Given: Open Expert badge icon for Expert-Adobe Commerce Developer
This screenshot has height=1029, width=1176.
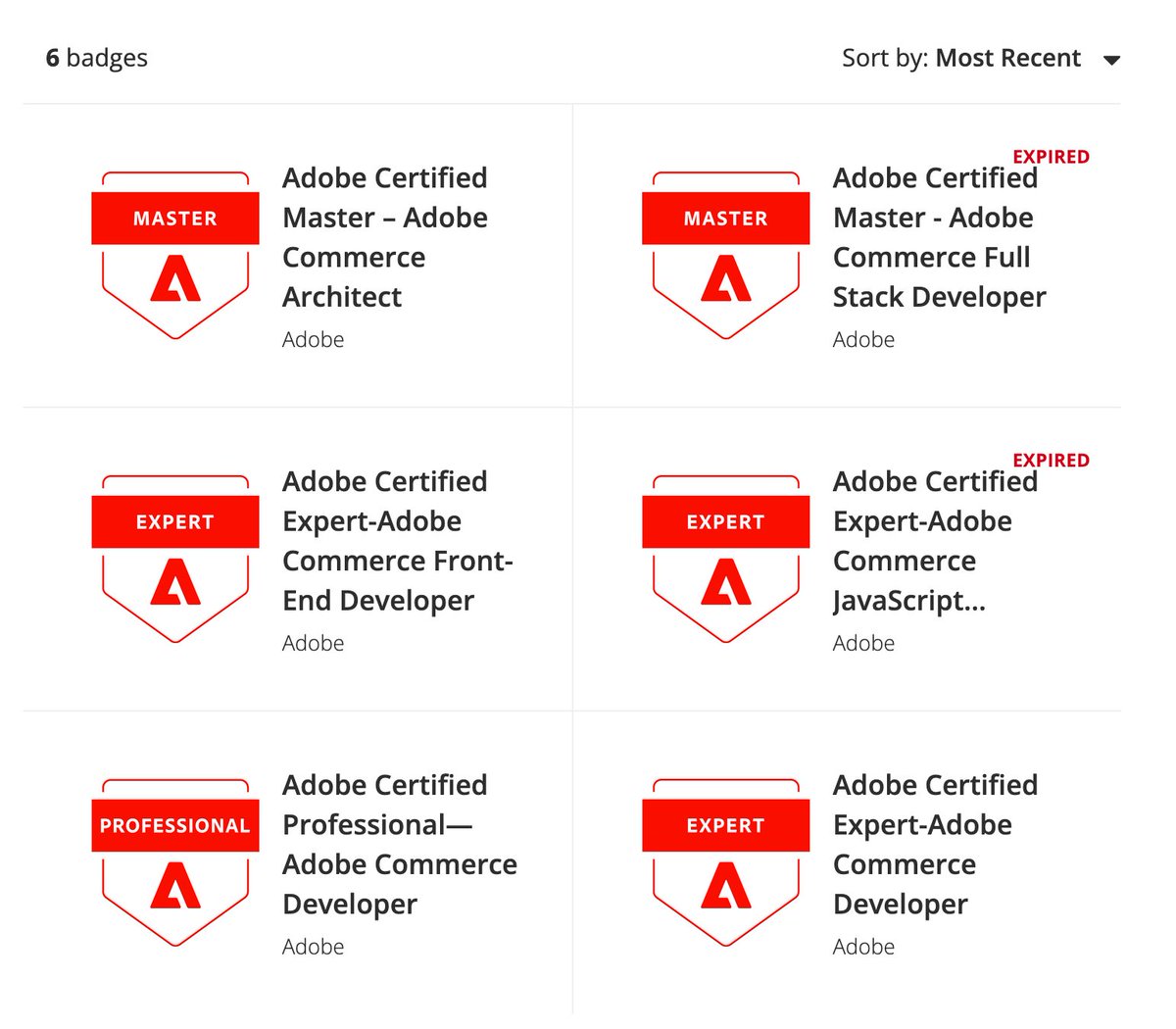Looking at the screenshot, I should click(x=726, y=862).
